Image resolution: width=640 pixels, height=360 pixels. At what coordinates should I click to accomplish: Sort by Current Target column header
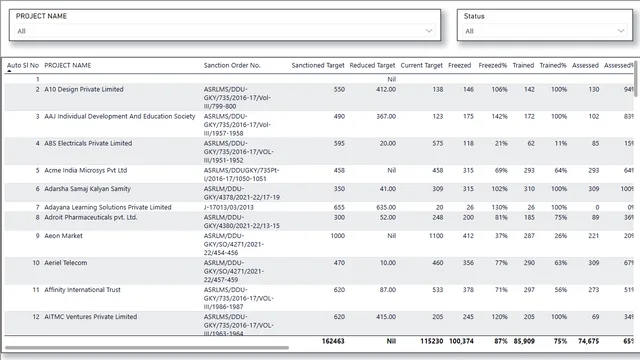422,65
